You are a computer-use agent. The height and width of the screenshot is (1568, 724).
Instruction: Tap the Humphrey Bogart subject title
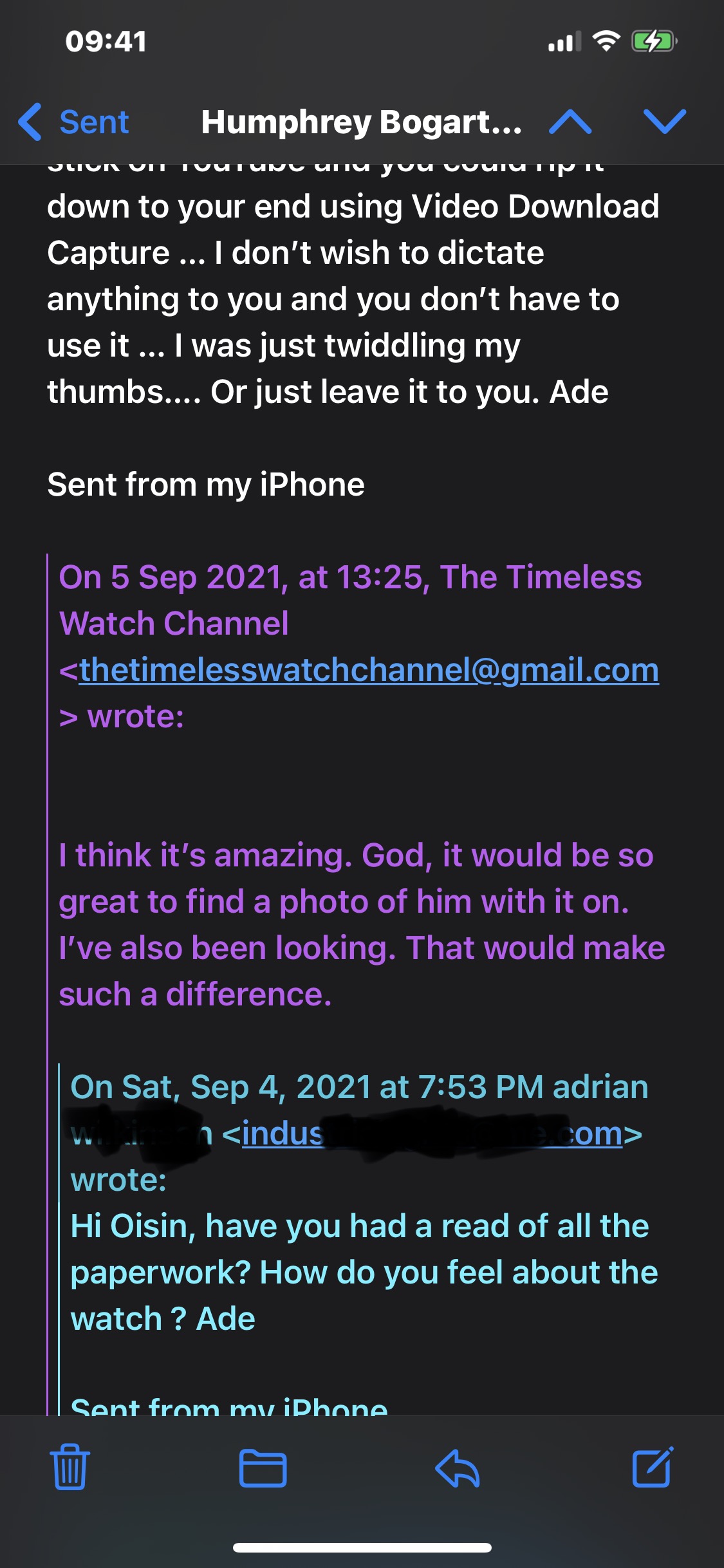click(361, 122)
